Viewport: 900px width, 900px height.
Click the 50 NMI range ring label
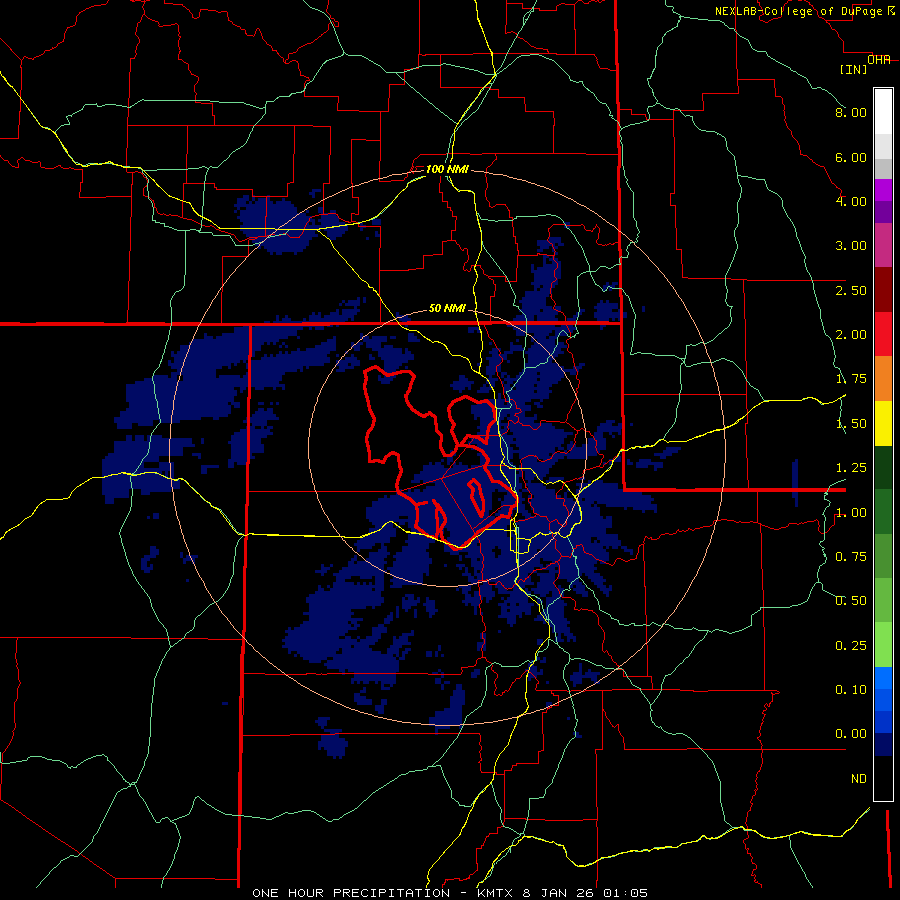(x=447, y=308)
